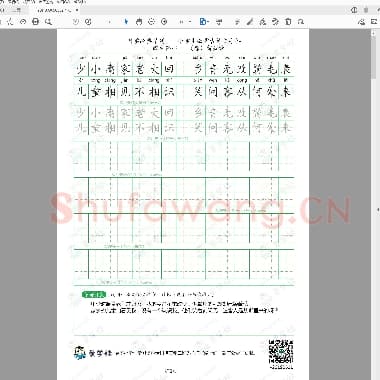The height and width of the screenshot is (380, 380).
Task: Open the blue page fit options
Action: coord(204,22)
